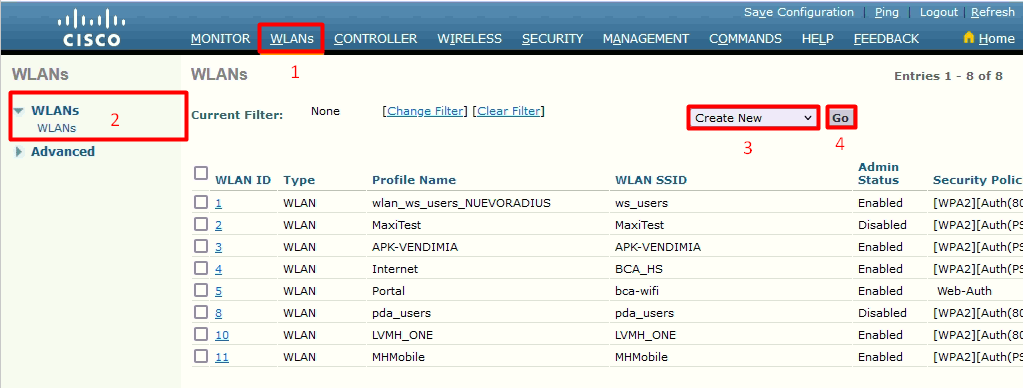Open WLAN ID 1 link

pyautogui.click(x=219, y=203)
